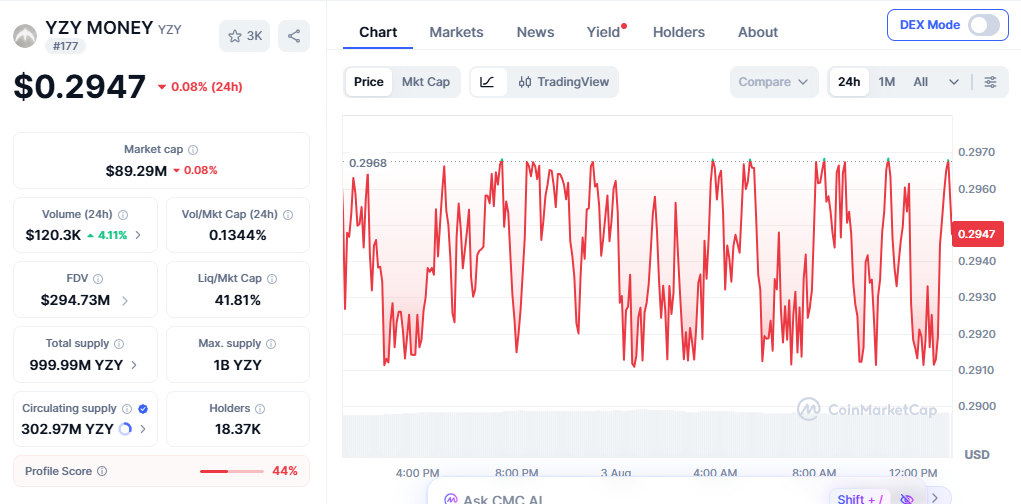The height and width of the screenshot is (504, 1021).
Task: Switch to the Holders tab
Action: pos(678,32)
